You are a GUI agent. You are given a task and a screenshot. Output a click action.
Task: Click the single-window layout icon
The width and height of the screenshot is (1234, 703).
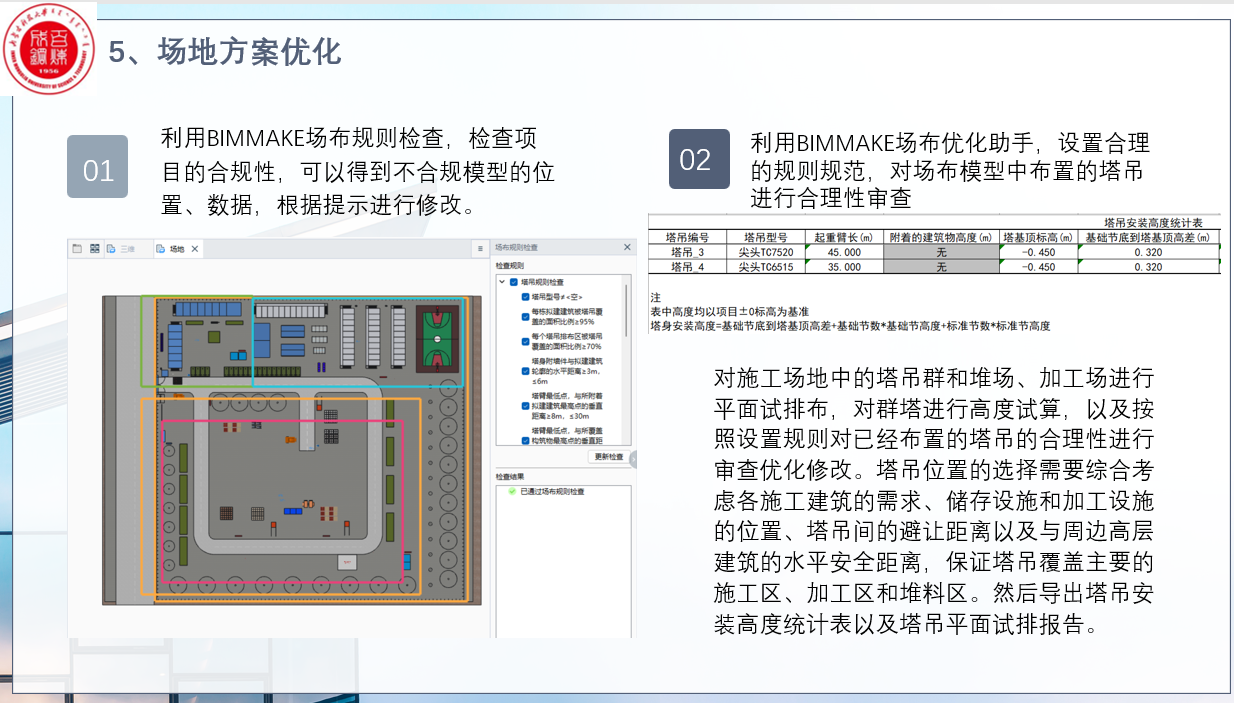76,249
